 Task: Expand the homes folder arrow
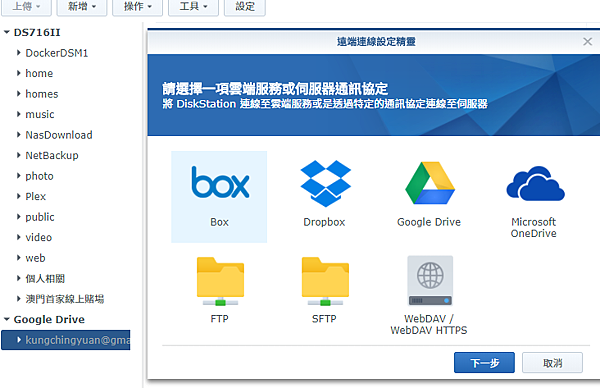click(x=18, y=93)
